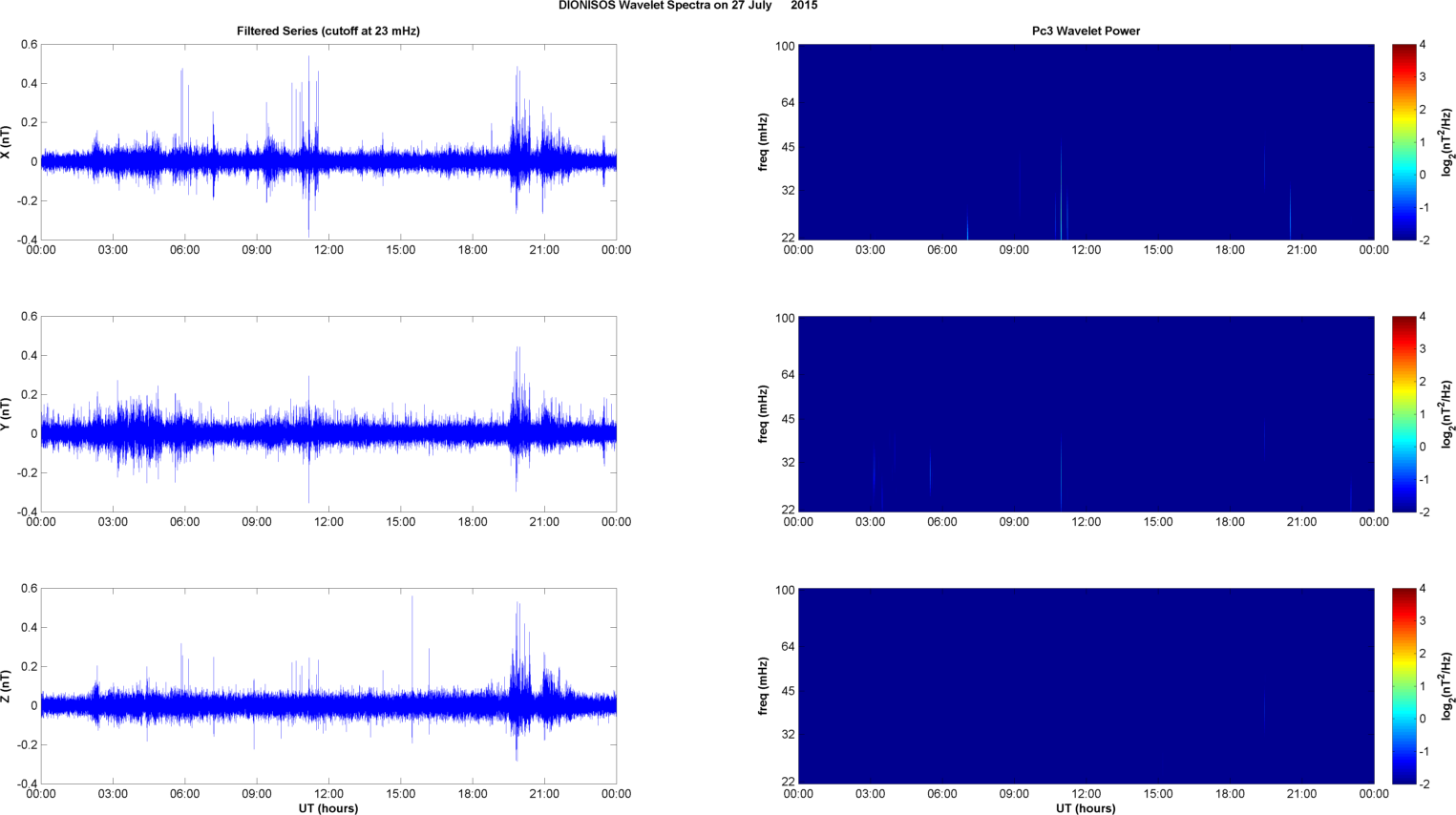The image size is (1456, 815).
Task: Click the 03:00 tick under the Y wavelet spectrogram
Action: [x=870, y=522]
